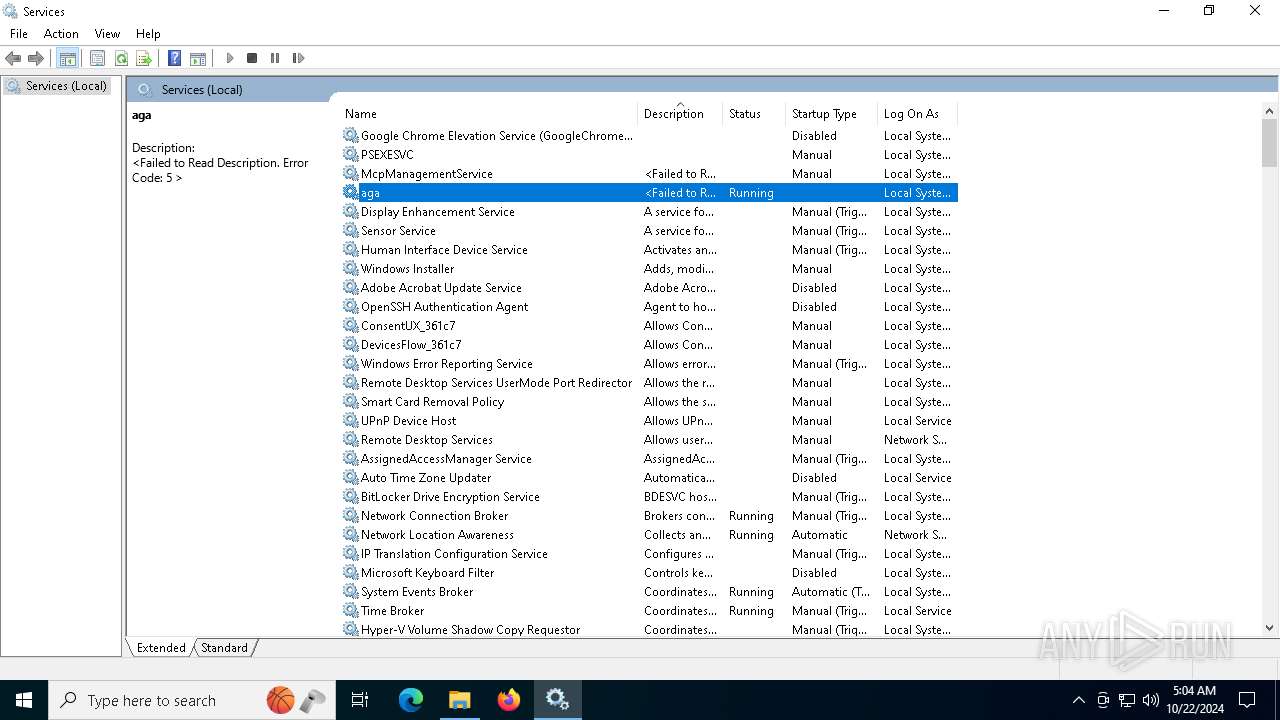Toggle Show/Hide Console Tree toolbar icon

pos(67,58)
